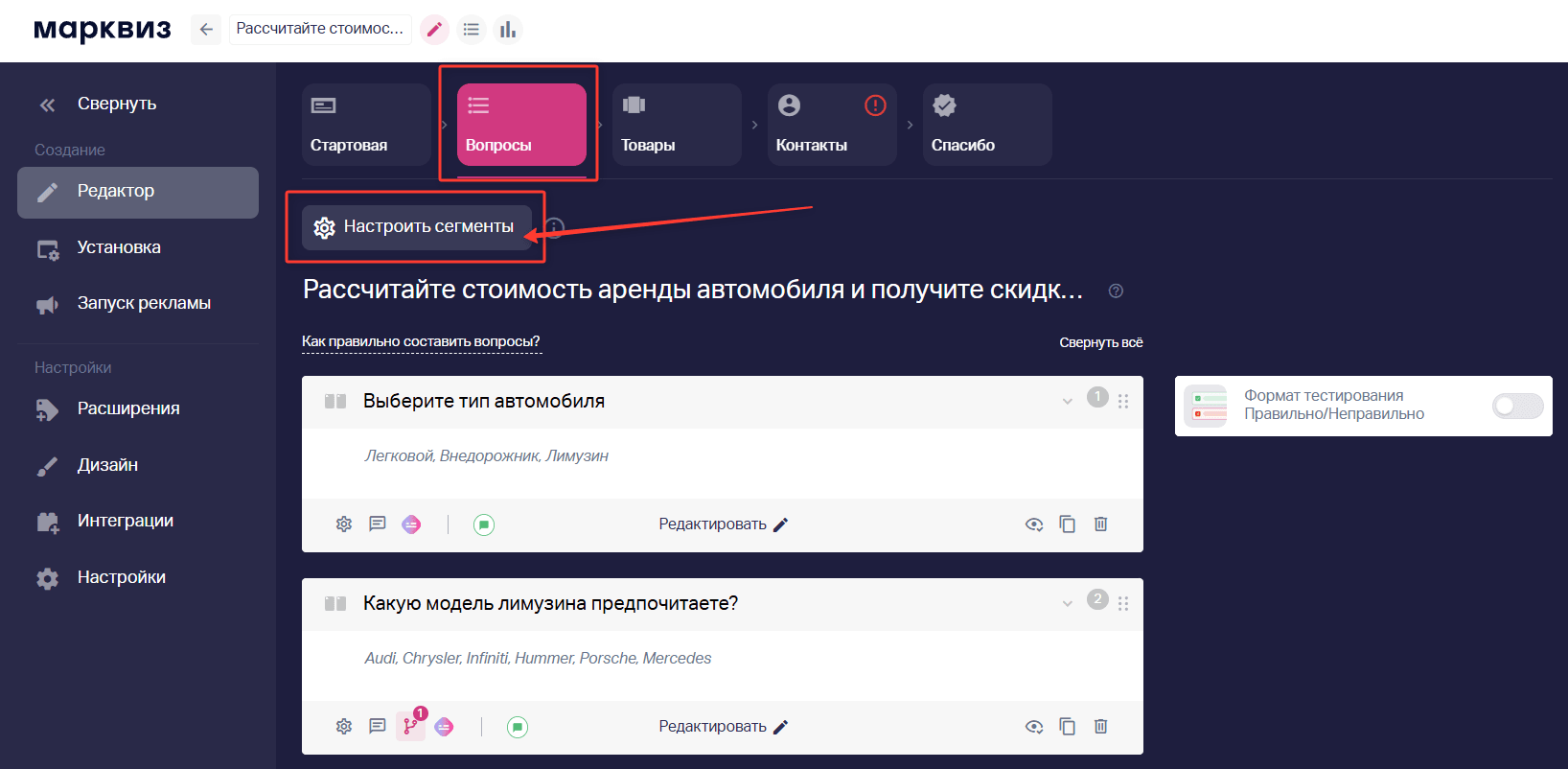The height and width of the screenshot is (769, 1568).
Task: Switch to the Товары step tab
Action: 677,125
